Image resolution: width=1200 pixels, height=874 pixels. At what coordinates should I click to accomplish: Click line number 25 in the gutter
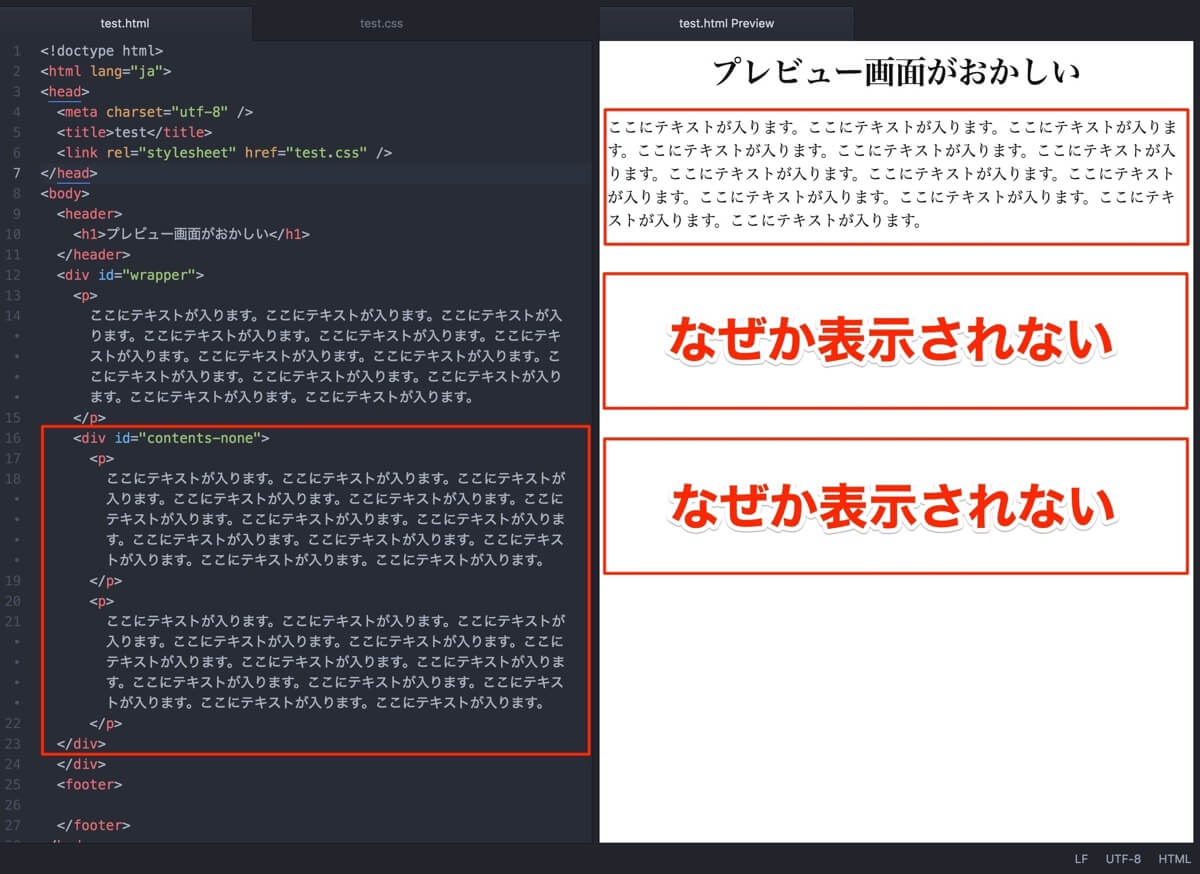[13, 785]
